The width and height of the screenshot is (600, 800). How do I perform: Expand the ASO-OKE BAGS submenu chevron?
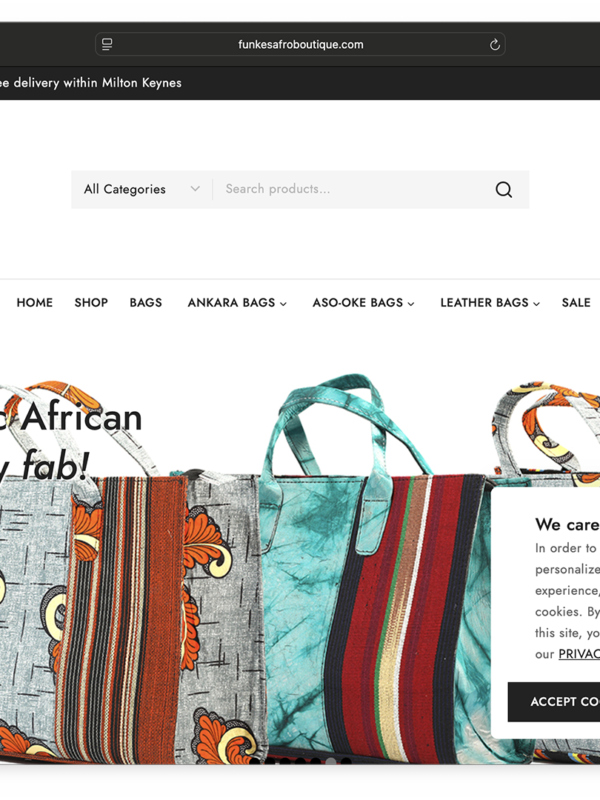click(x=411, y=304)
